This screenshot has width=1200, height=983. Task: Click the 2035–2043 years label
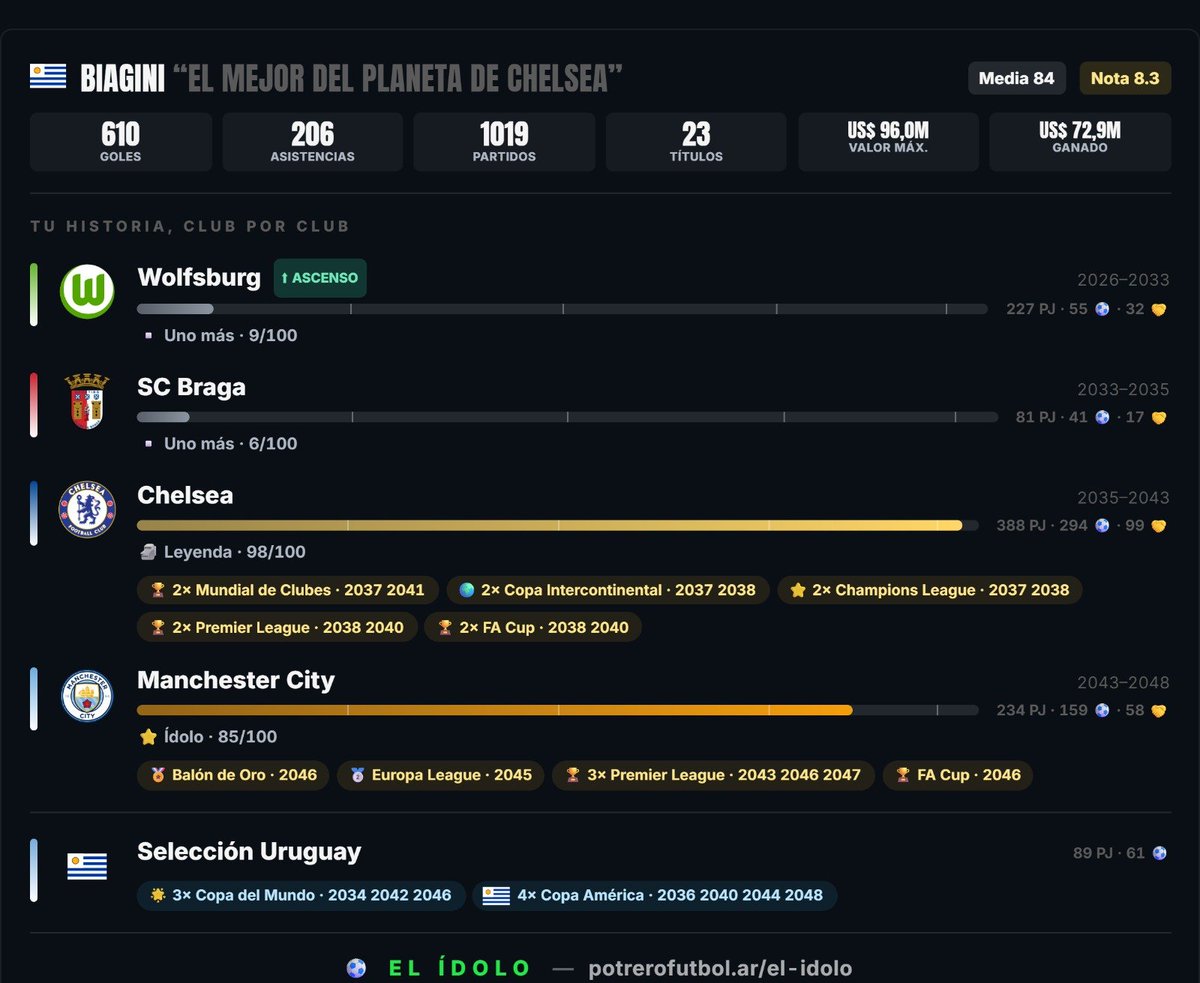[1123, 498]
